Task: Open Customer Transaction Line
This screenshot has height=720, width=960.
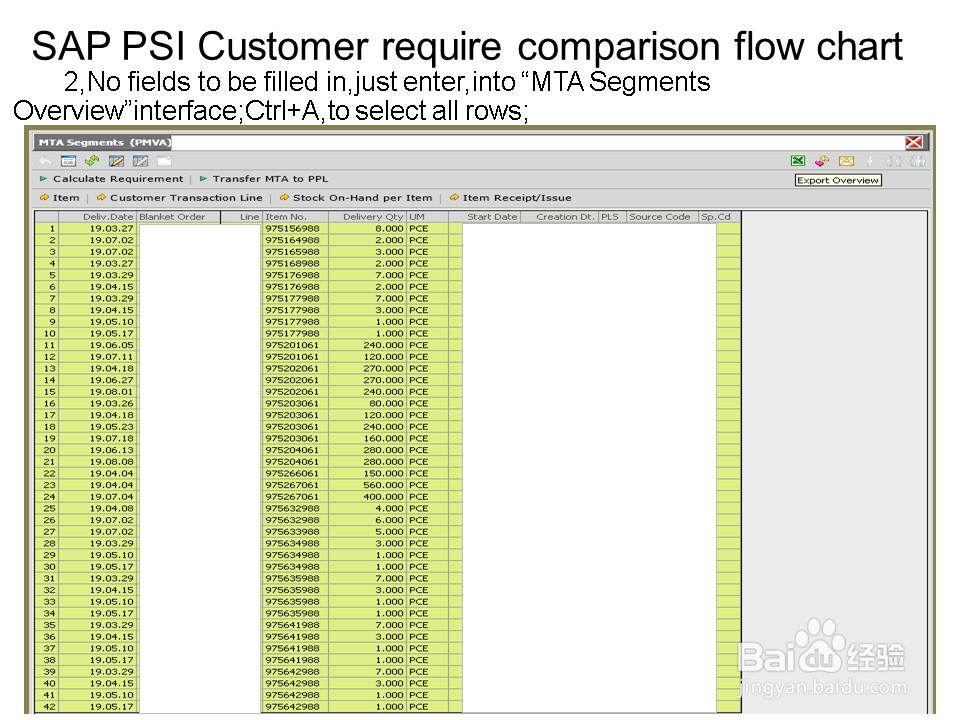Action: pyautogui.click(x=179, y=198)
